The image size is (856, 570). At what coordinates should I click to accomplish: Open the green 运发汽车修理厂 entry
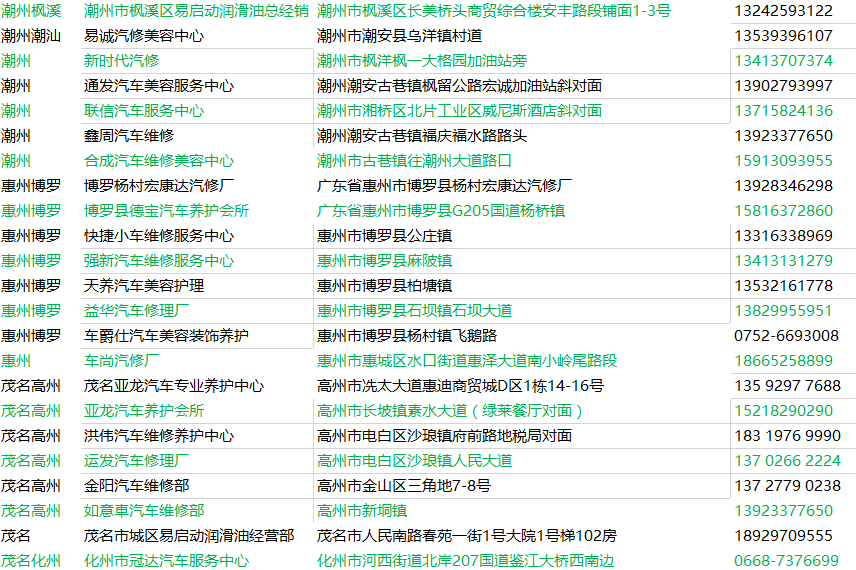[x=136, y=461]
